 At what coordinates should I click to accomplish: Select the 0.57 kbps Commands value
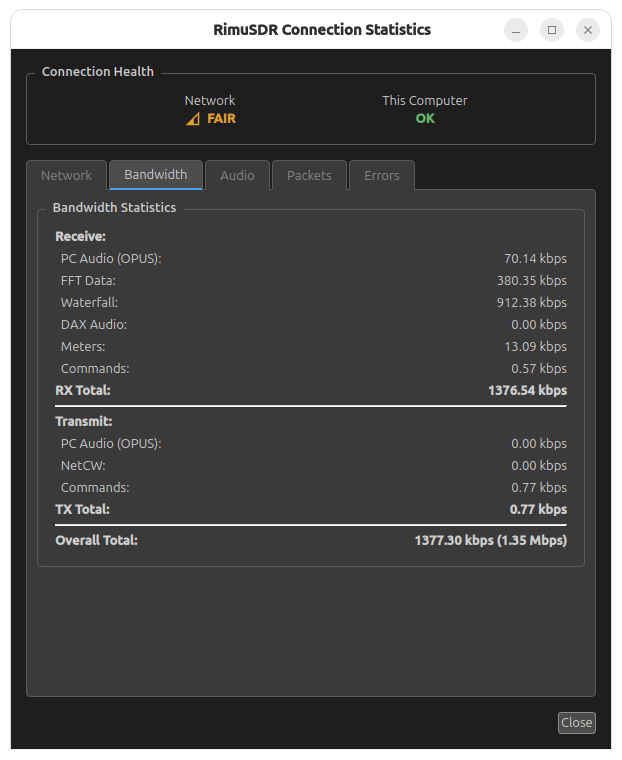[539, 369]
